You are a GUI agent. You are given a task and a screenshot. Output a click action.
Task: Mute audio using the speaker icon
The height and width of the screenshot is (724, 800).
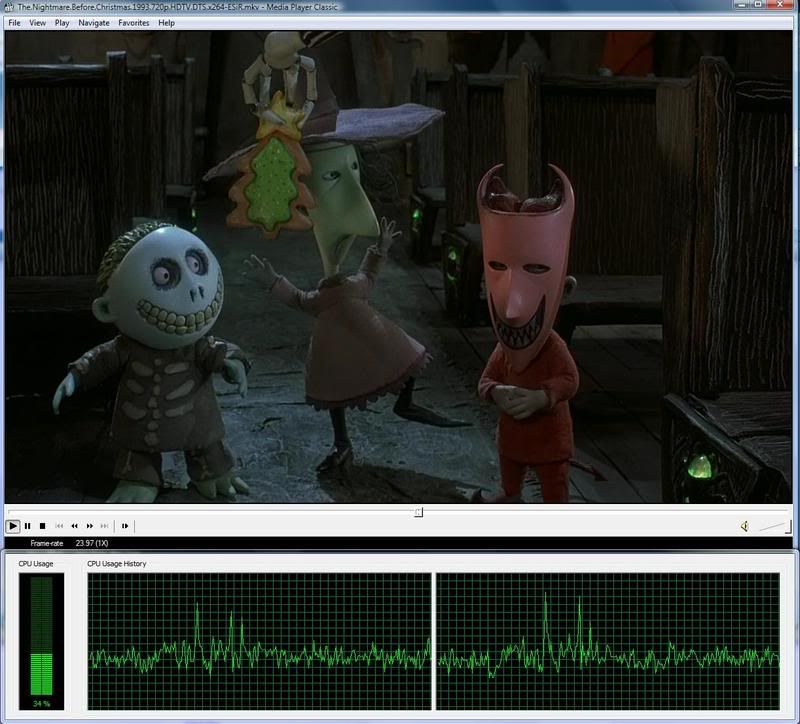(x=745, y=526)
